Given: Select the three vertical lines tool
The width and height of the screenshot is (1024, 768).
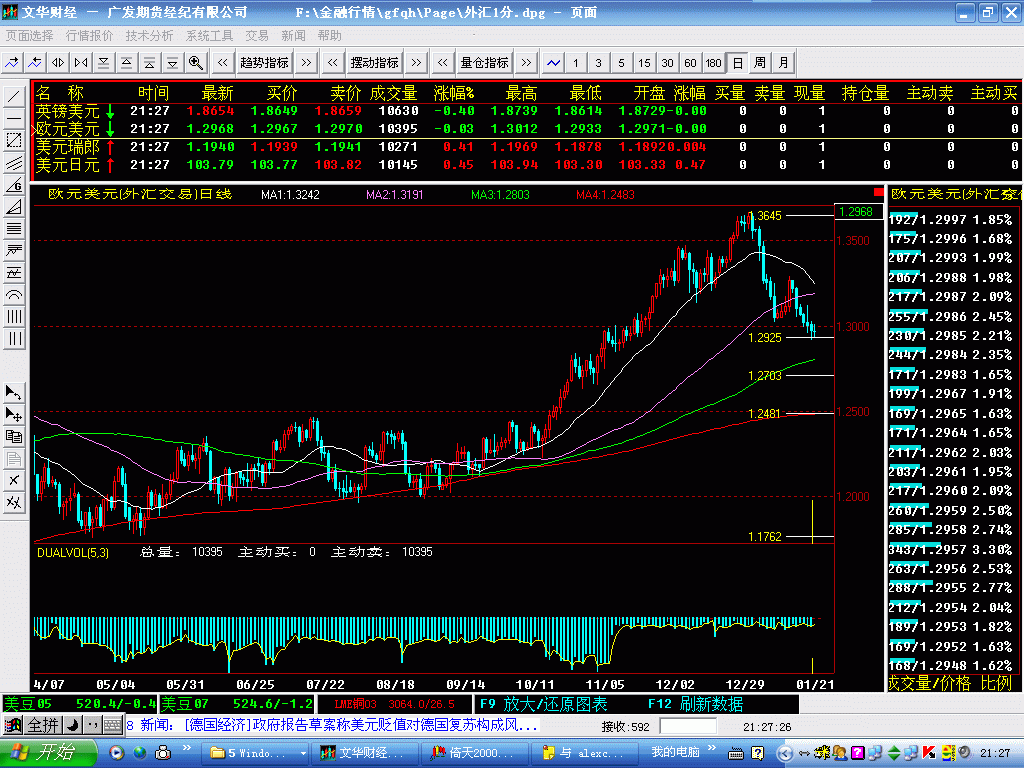Looking at the screenshot, I should tap(14, 339).
